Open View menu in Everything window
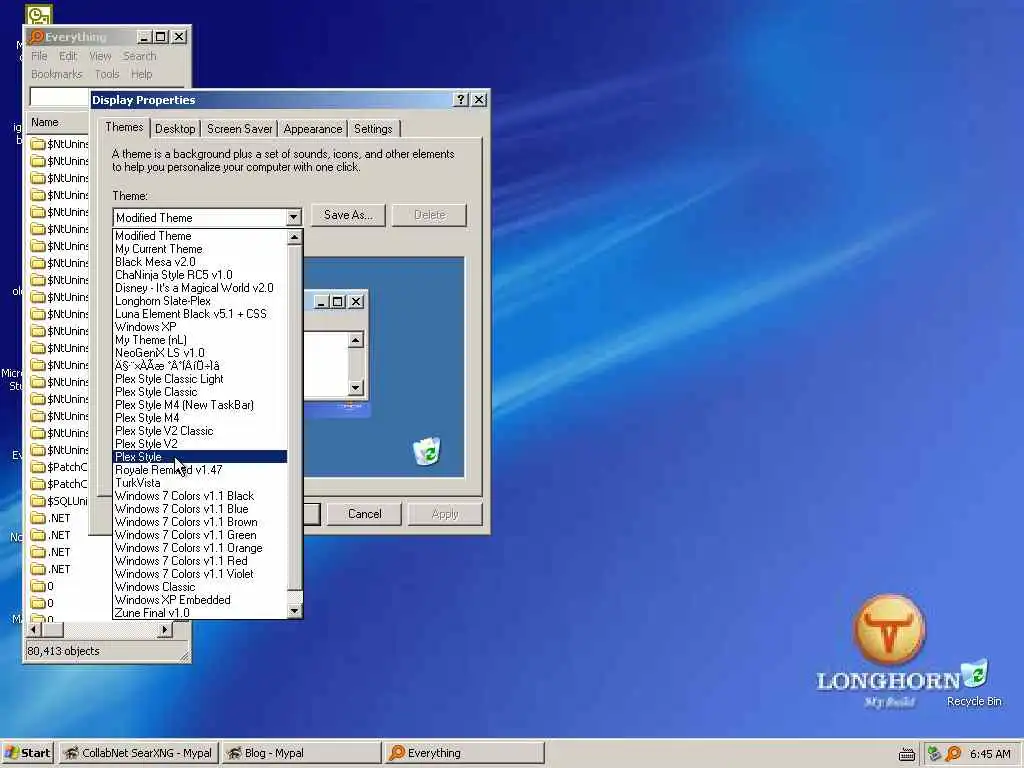The image size is (1024, 768). tap(100, 56)
